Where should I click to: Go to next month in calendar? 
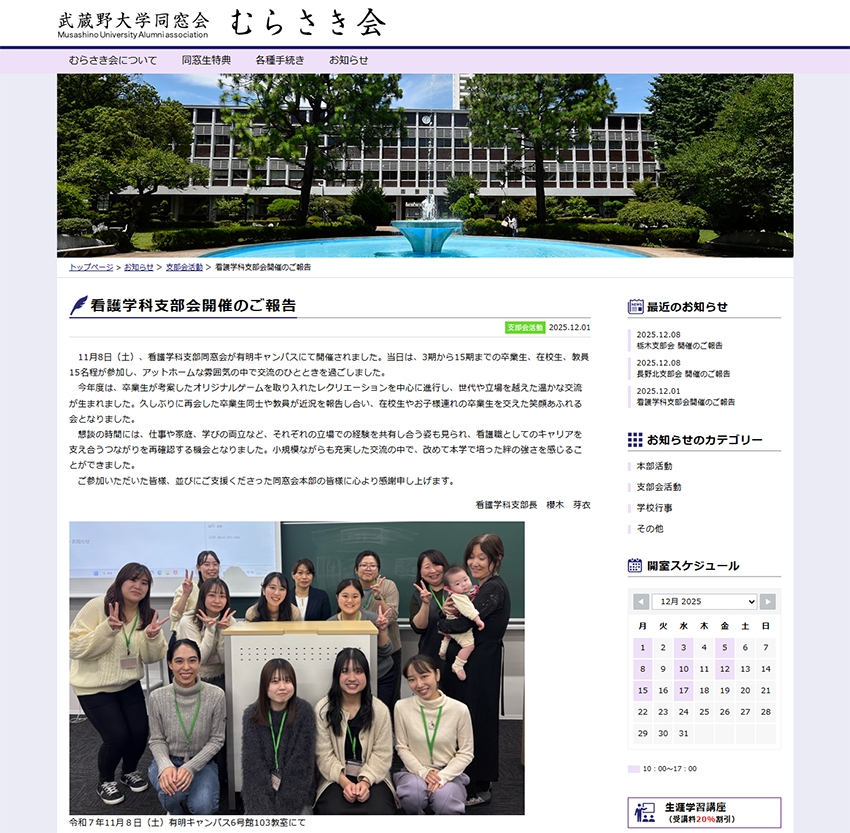[767, 602]
